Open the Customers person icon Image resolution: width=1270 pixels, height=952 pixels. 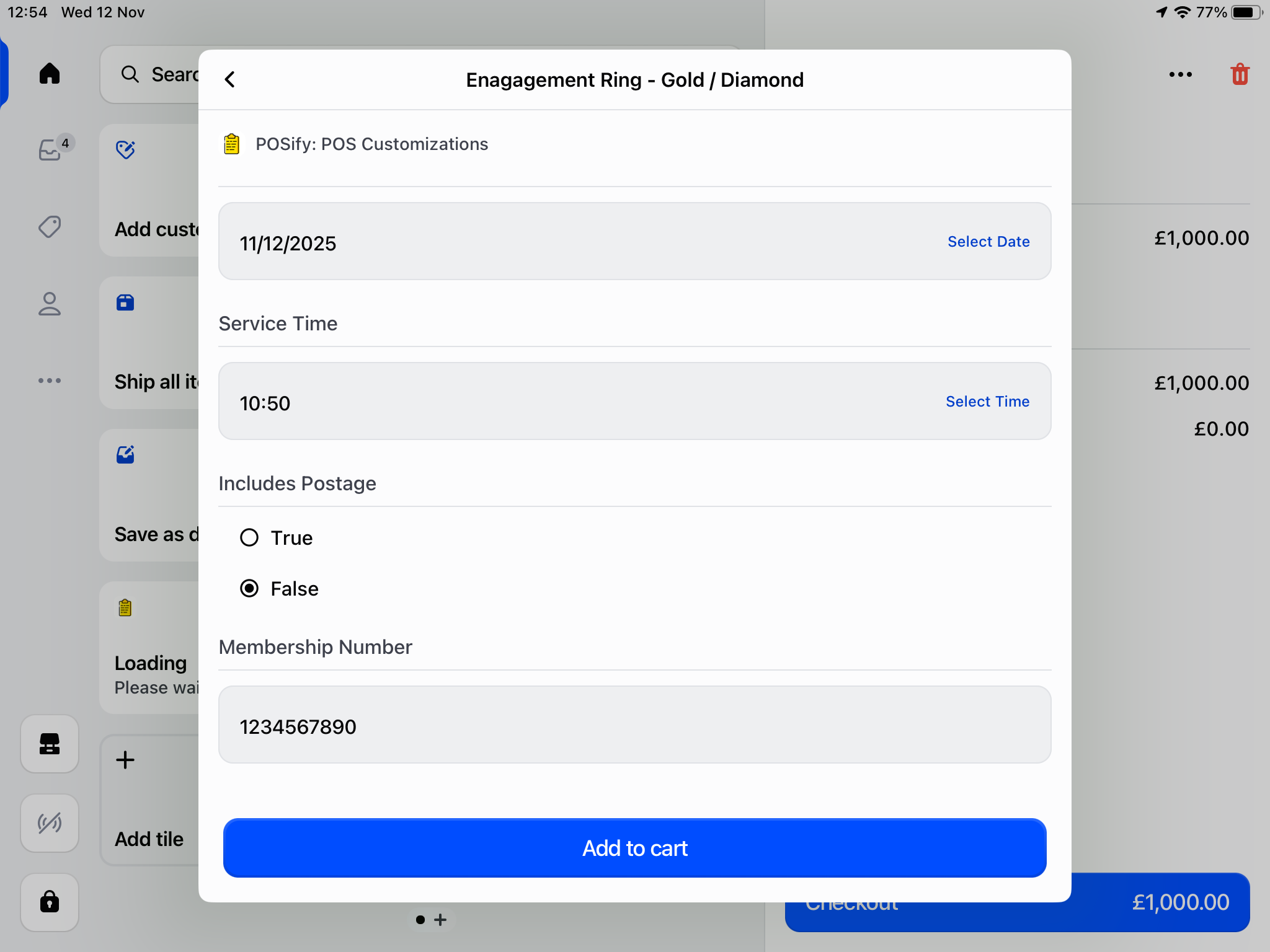pos(50,304)
